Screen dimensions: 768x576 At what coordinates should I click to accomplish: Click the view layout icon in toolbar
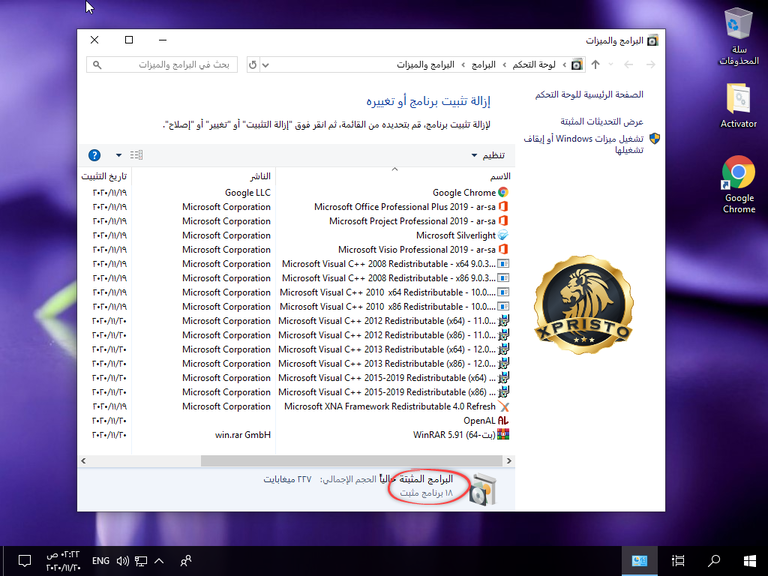click(x=136, y=155)
